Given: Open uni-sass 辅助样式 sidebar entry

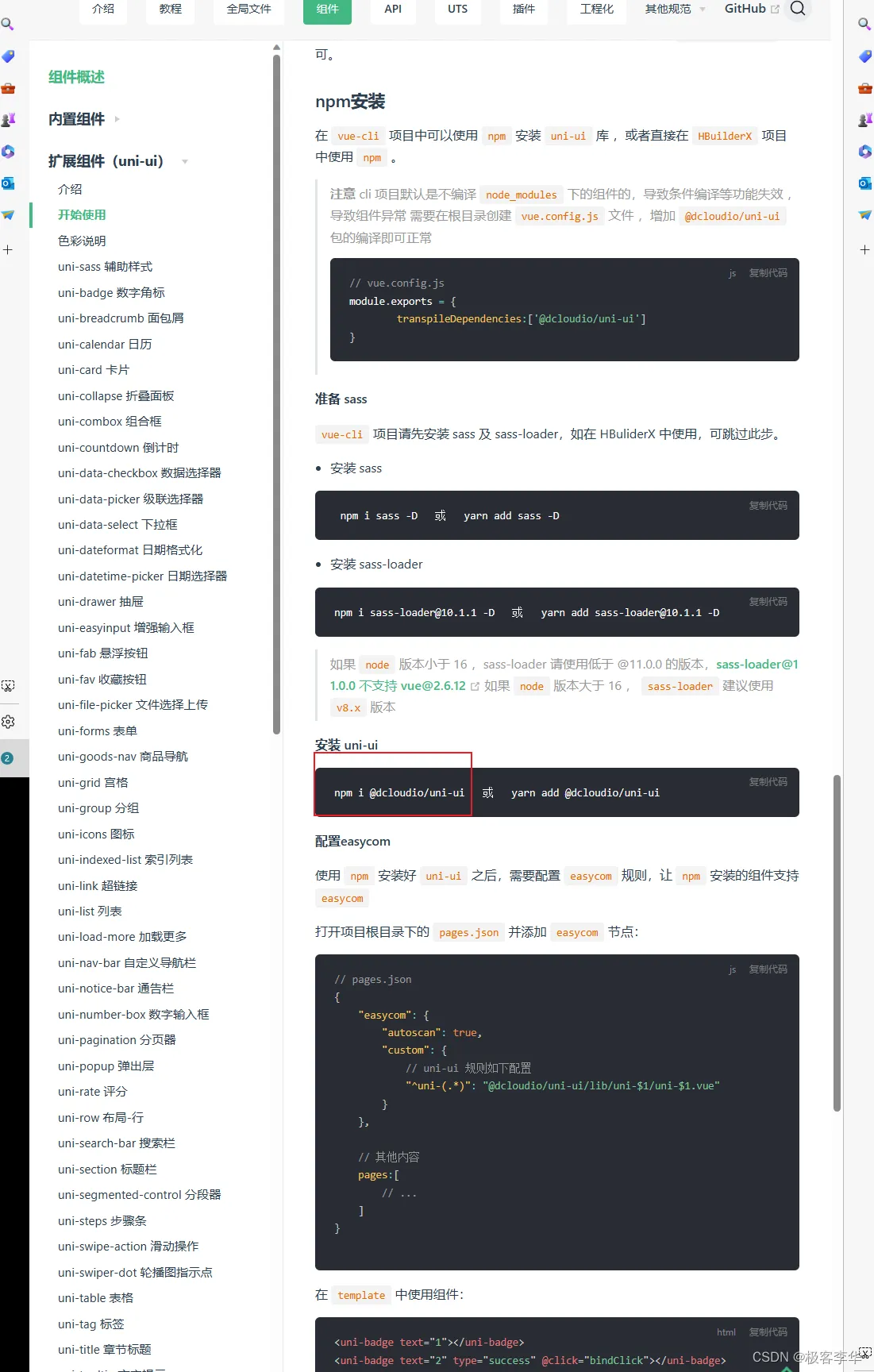Looking at the screenshot, I should pos(105,267).
